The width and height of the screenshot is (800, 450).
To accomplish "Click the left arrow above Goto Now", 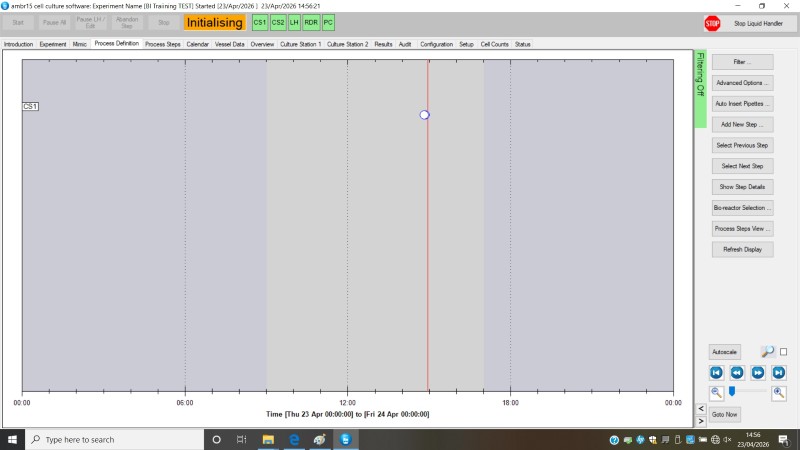I will pyautogui.click(x=701, y=409).
